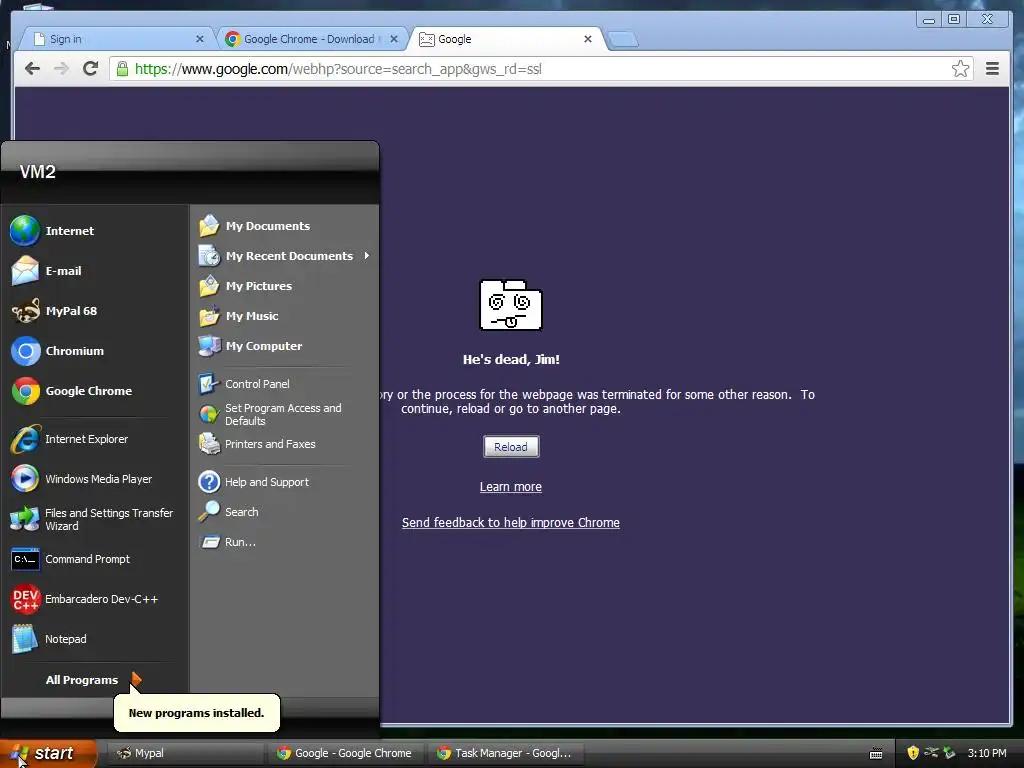Open Command Prompt from the Start menu

tap(95, 559)
